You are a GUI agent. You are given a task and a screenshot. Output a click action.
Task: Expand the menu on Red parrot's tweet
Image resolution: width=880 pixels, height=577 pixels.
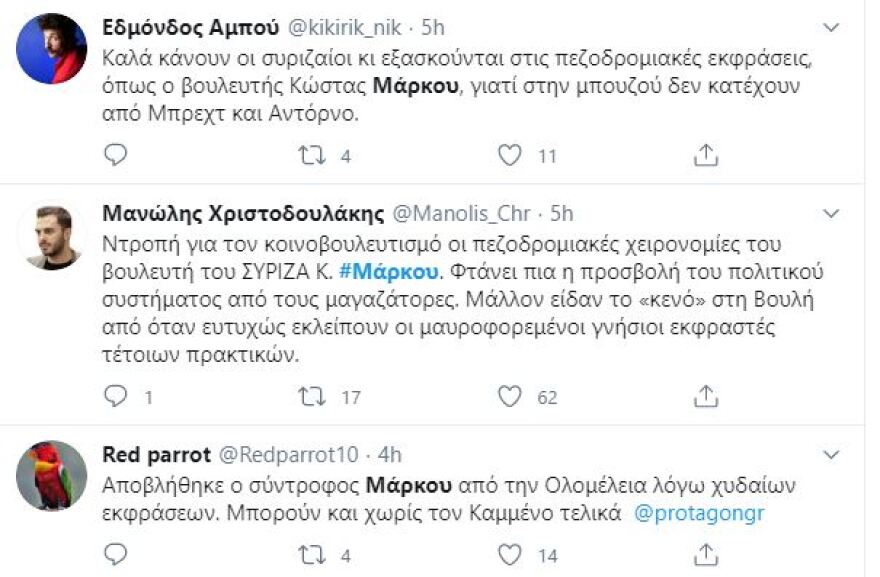[828, 455]
